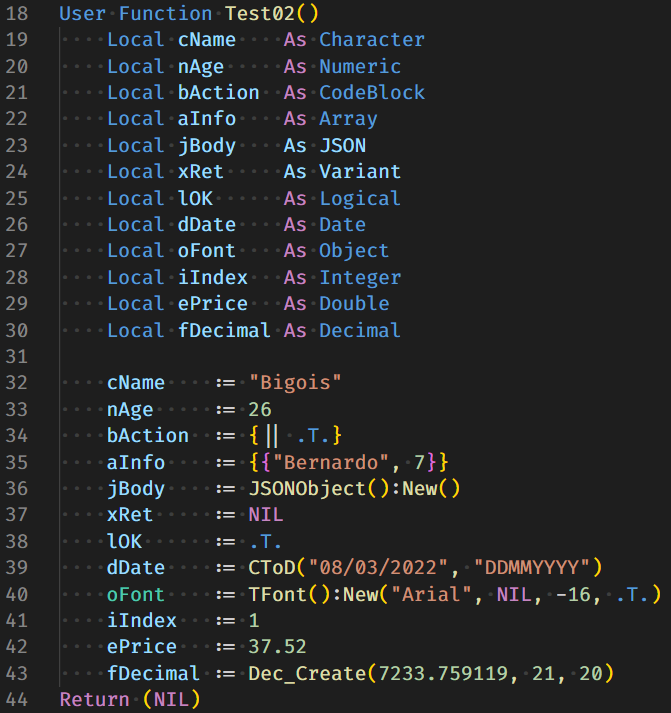This screenshot has height=713, width=671.
Task: Click the value 37.52 on line 42
Action: pos(277,647)
